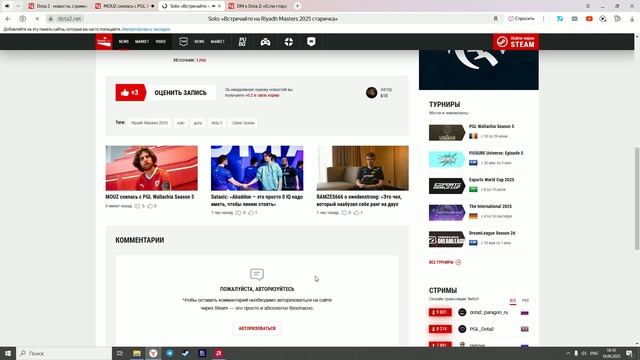
Task: Switch streams filter to РУС tab
Action: pos(525,300)
